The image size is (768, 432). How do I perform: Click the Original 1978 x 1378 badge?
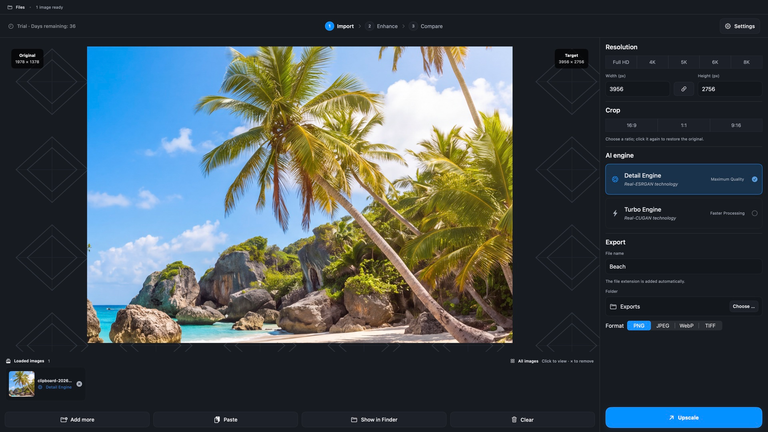click(x=27, y=58)
